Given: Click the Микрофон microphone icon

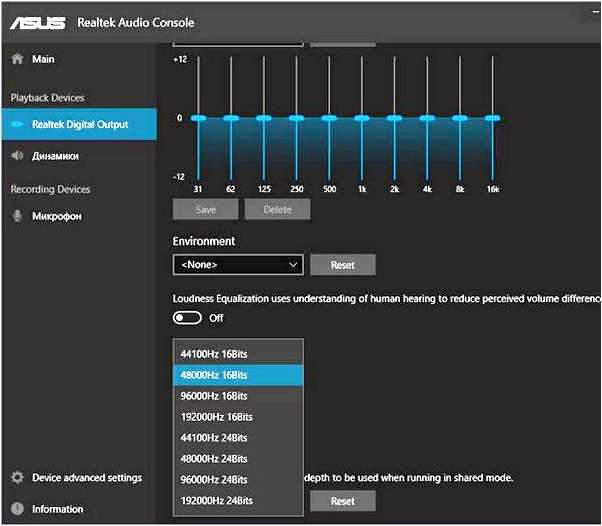Looking at the screenshot, I should click(17, 216).
